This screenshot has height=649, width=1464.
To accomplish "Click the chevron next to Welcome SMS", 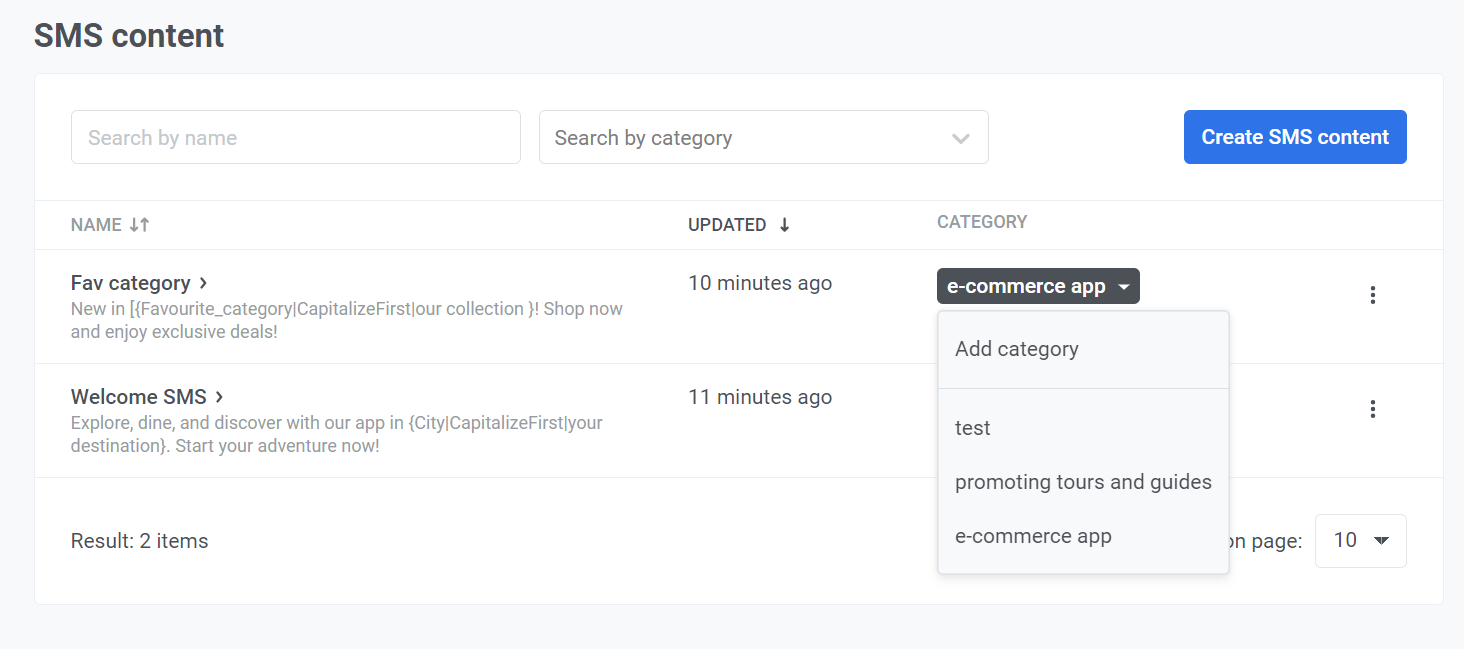I will (219, 397).
